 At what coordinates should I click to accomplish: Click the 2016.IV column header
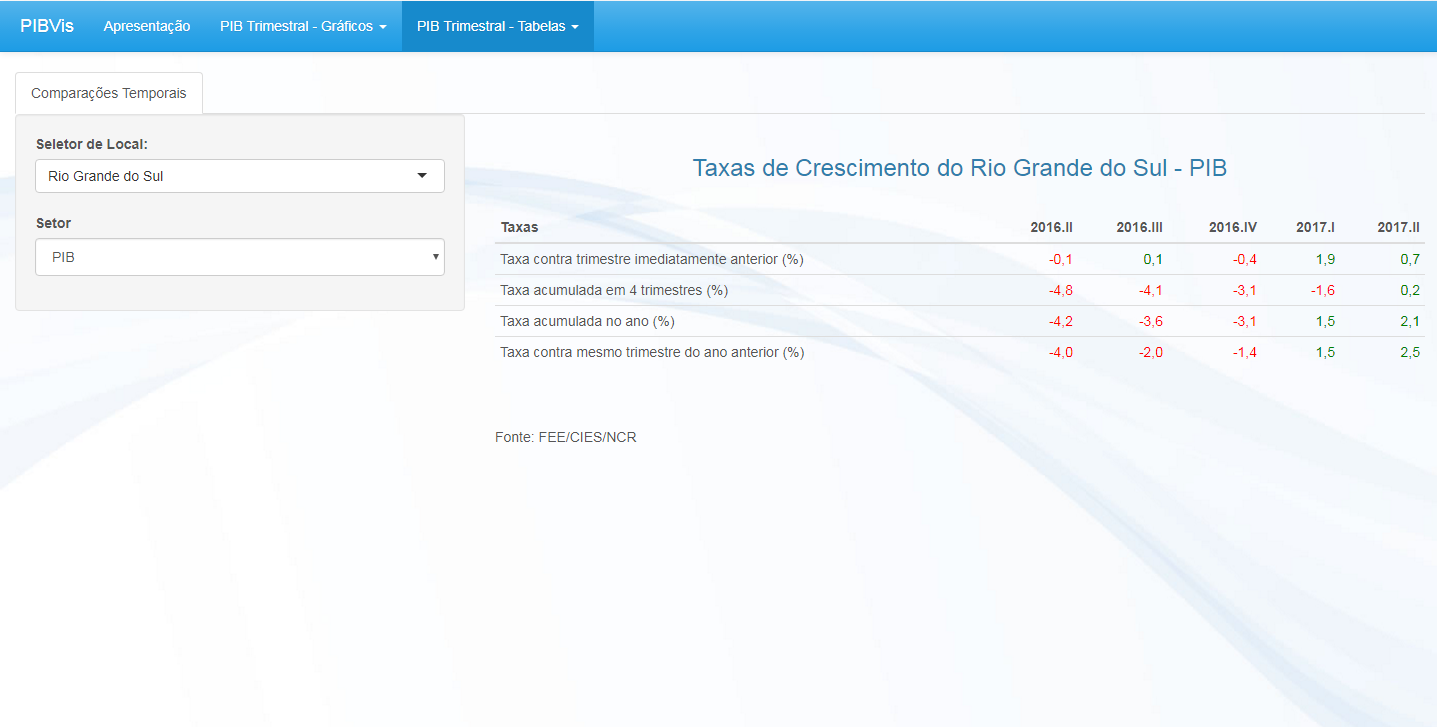1232,227
